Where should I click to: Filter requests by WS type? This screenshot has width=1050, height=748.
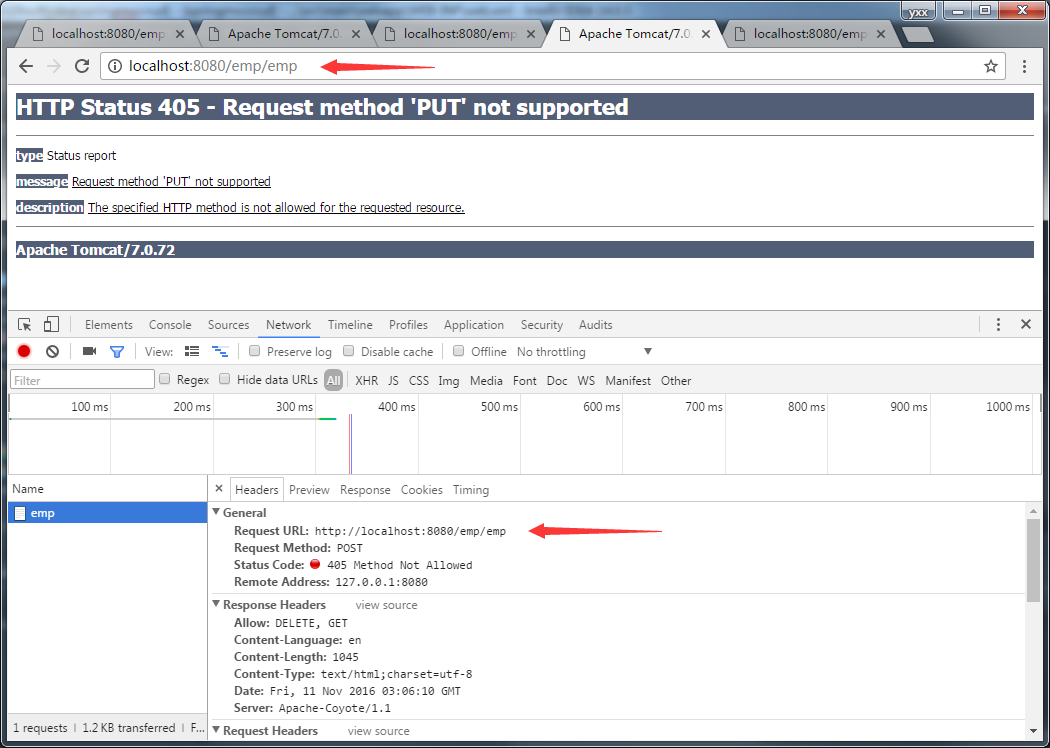586,380
